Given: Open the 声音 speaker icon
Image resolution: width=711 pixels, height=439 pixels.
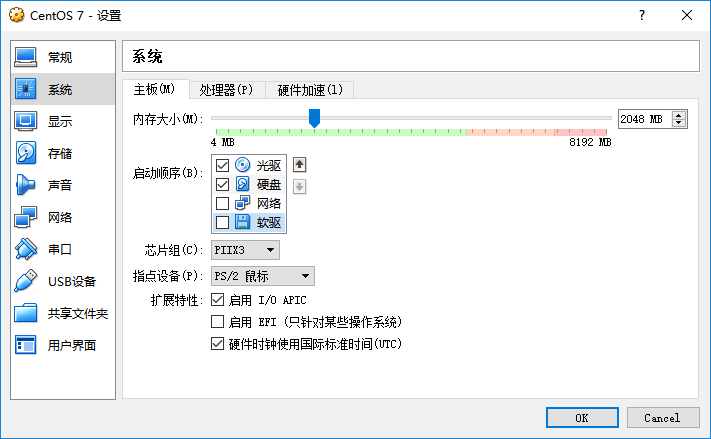Looking at the screenshot, I should pos(25,185).
